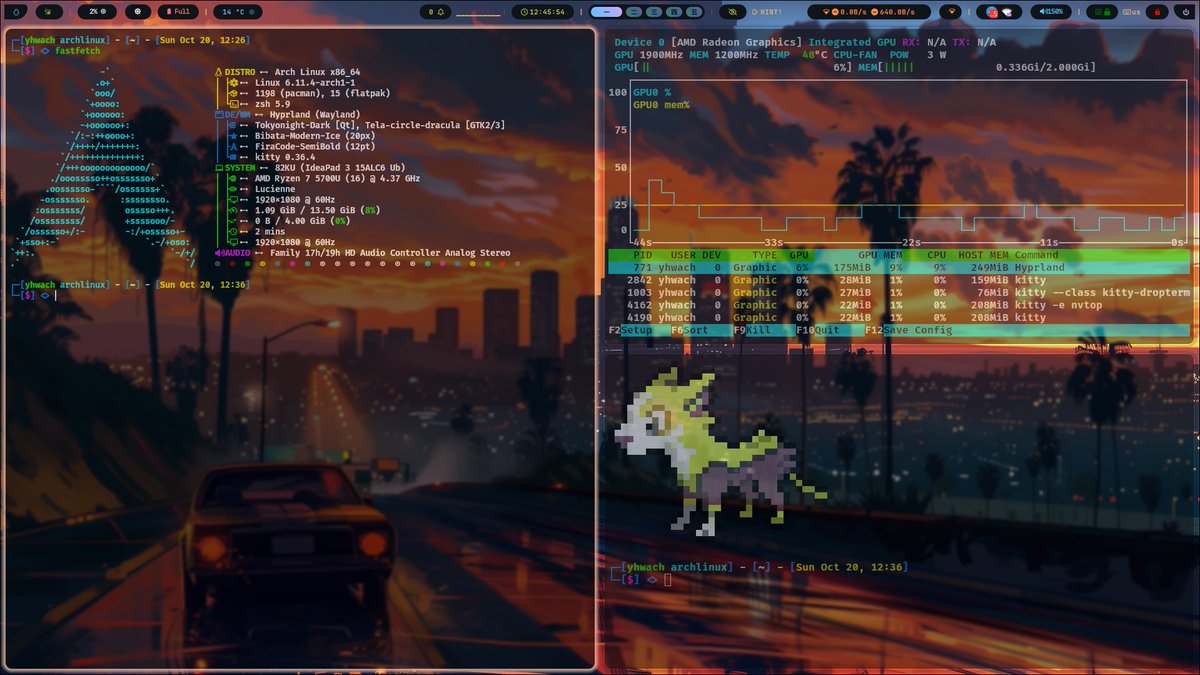
Task: Toggle the crossed-out eye idle inhibitor
Action: [x=732, y=11]
